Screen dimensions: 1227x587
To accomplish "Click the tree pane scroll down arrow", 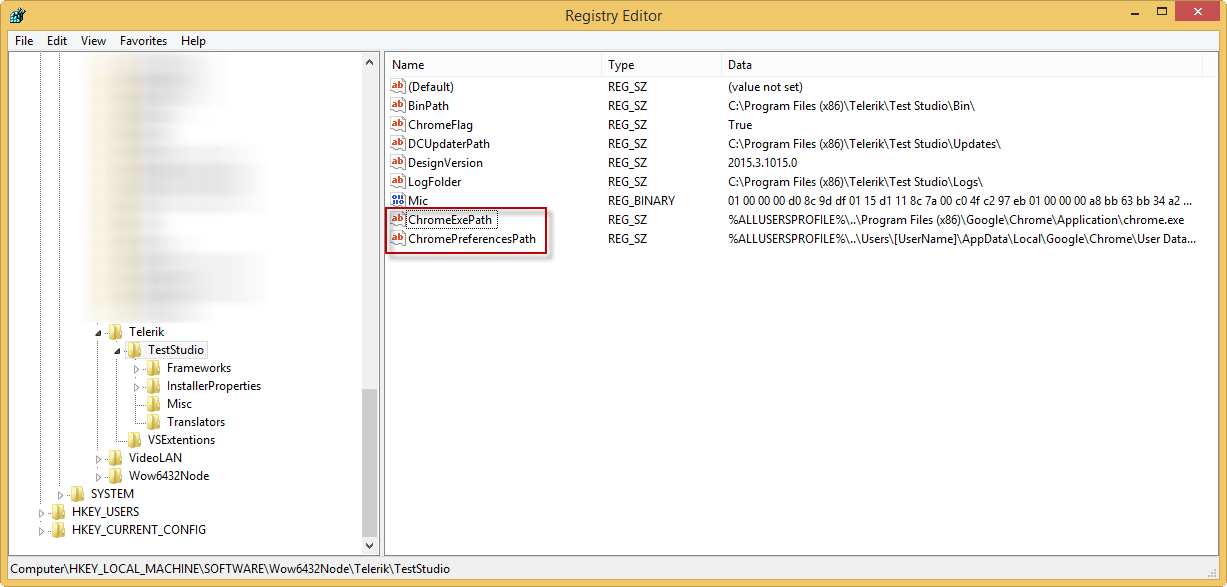I will [370, 546].
